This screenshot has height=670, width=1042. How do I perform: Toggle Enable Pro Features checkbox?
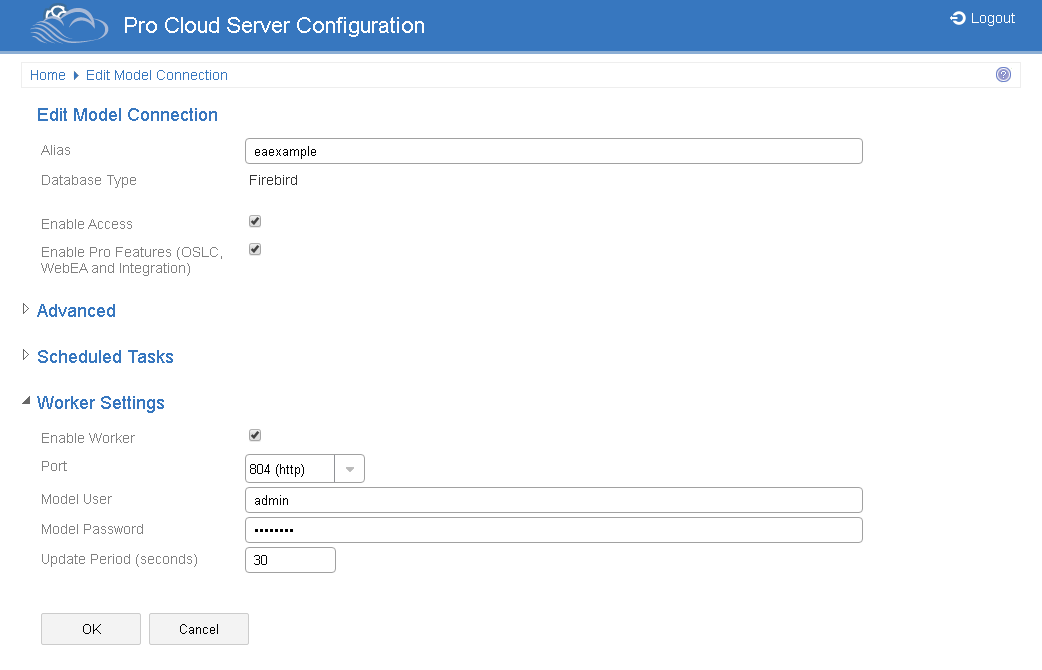[255, 249]
